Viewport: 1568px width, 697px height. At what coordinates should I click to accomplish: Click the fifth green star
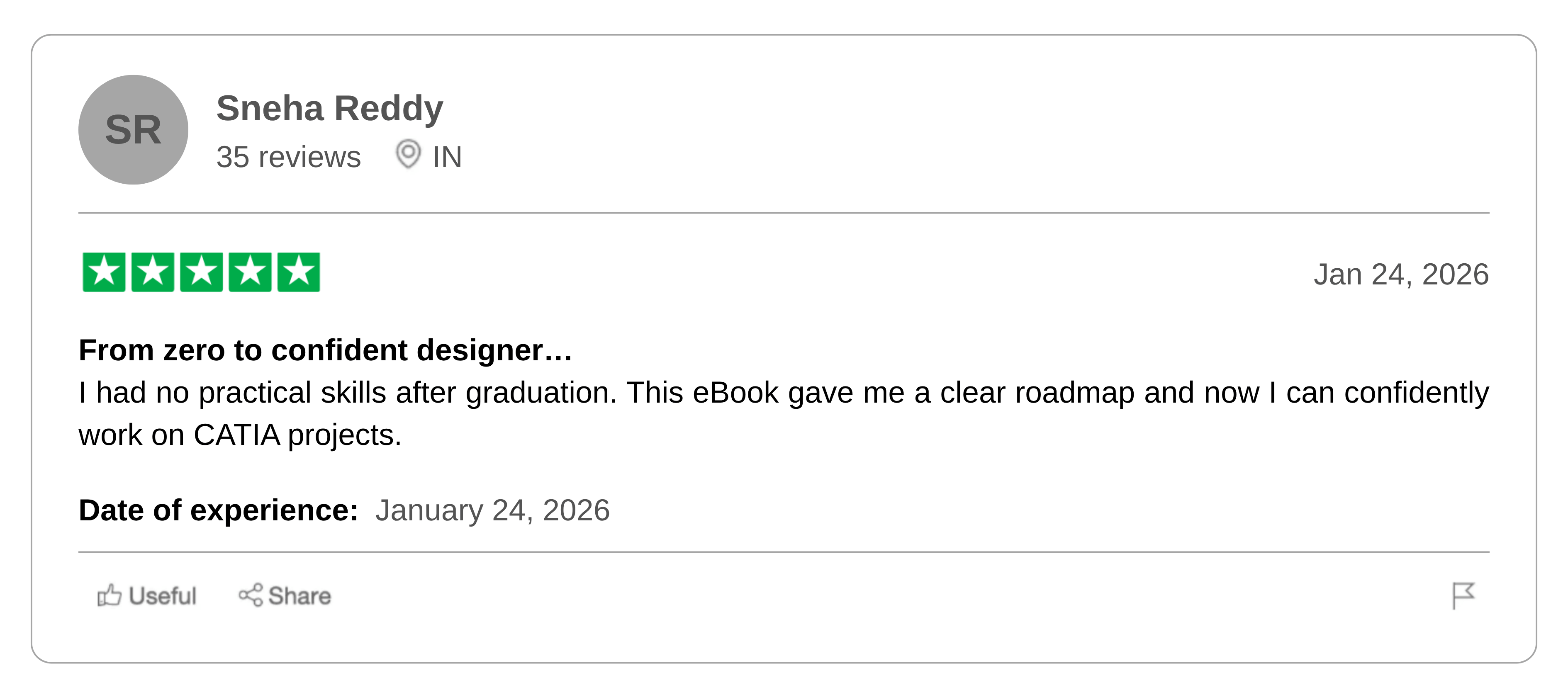point(299,272)
